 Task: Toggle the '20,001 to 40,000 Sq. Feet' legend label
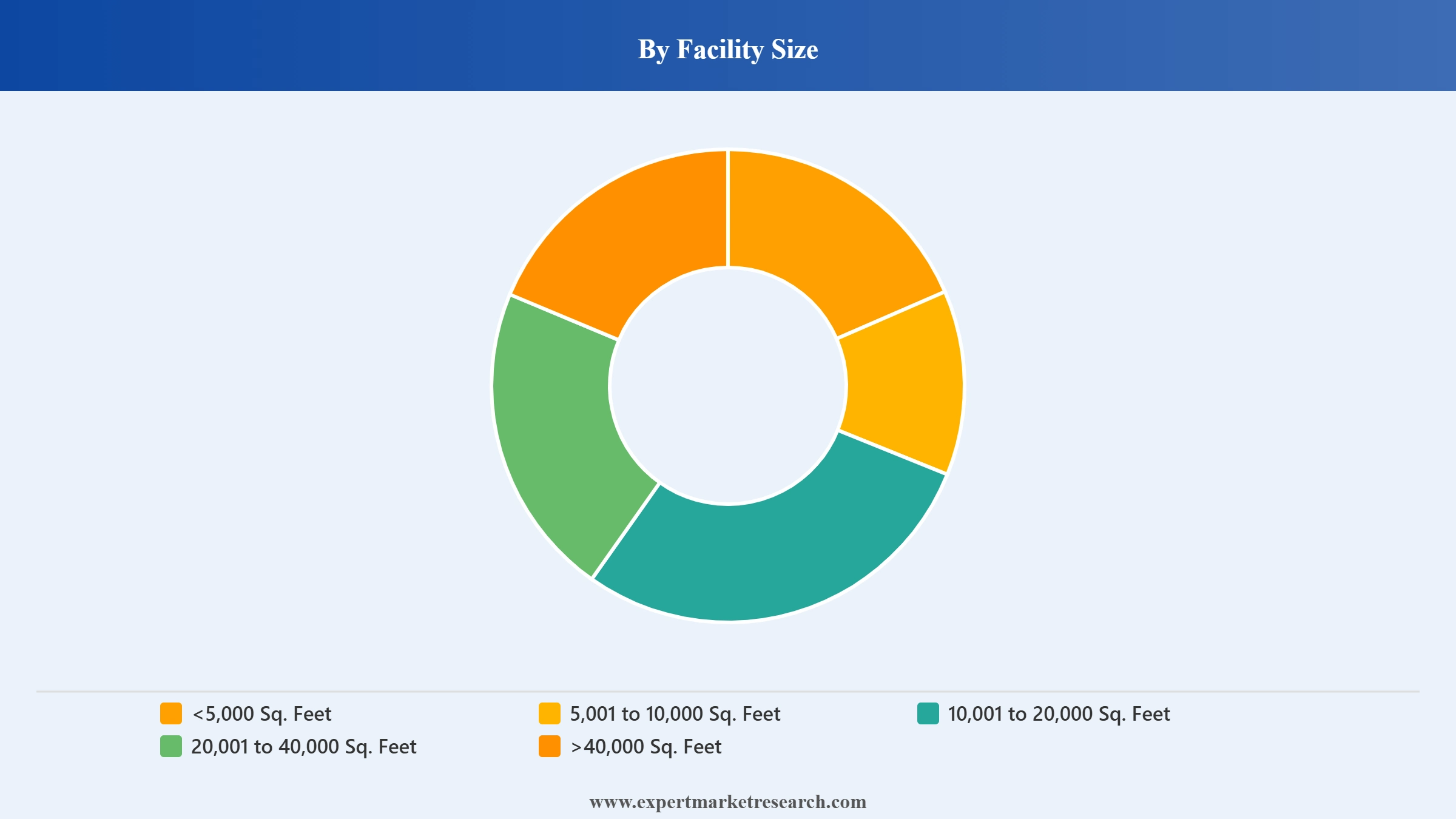click(x=304, y=747)
